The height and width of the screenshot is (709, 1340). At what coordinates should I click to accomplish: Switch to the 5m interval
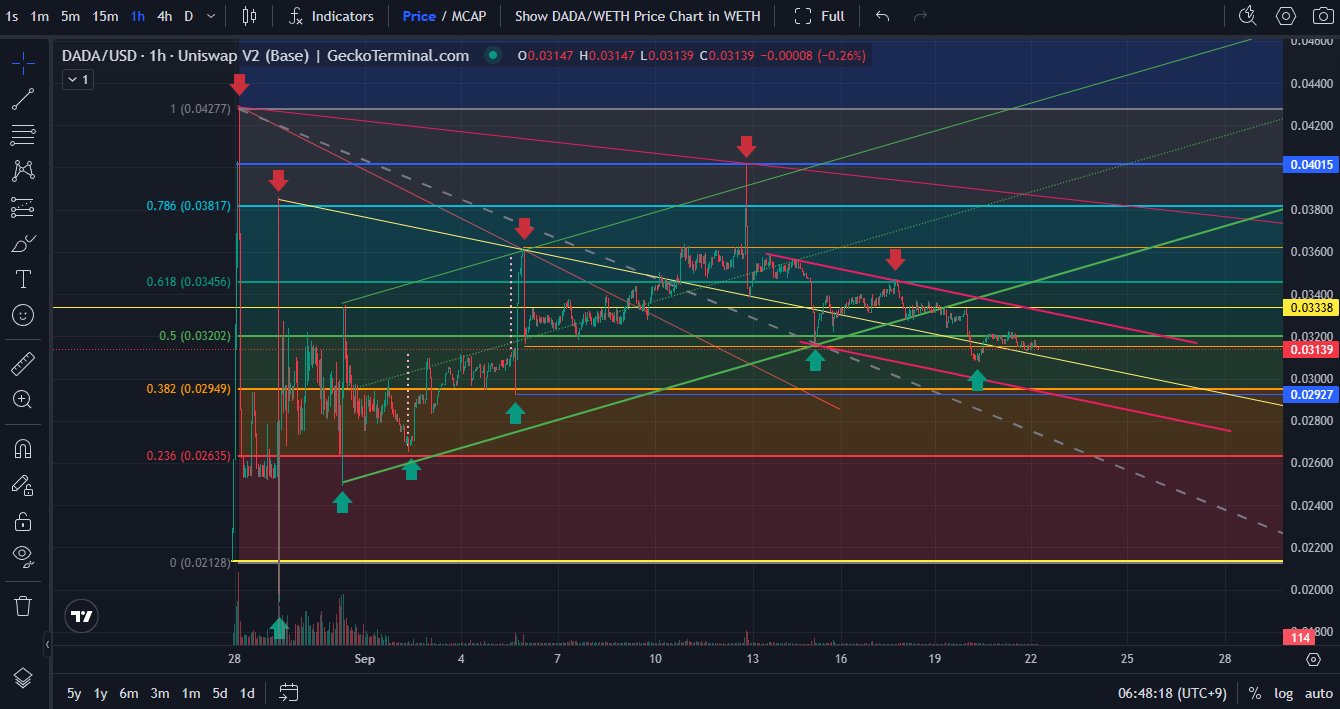[x=70, y=16]
